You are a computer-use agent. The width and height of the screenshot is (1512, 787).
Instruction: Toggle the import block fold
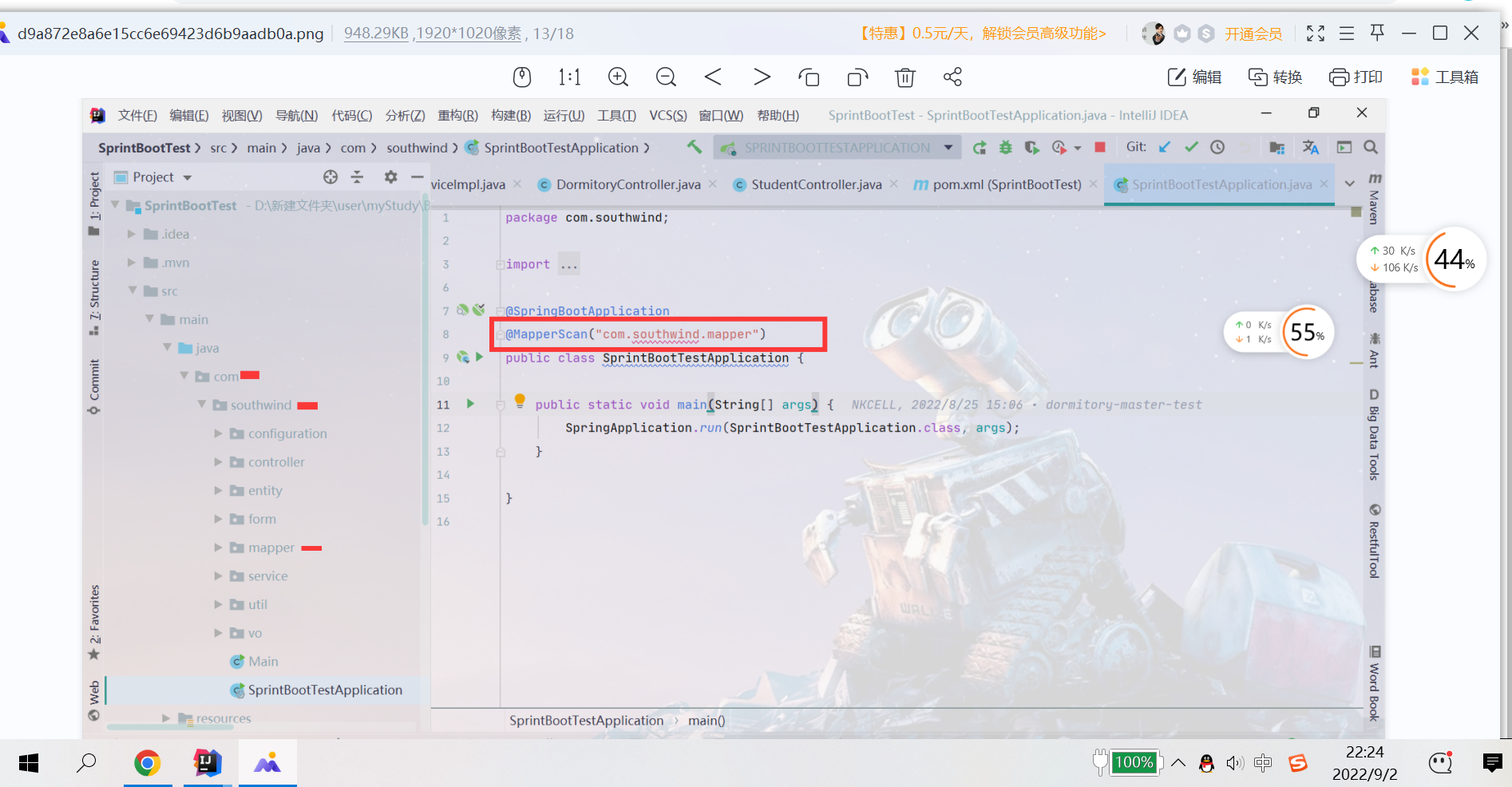pyautogui.click(x=500, y=264)
